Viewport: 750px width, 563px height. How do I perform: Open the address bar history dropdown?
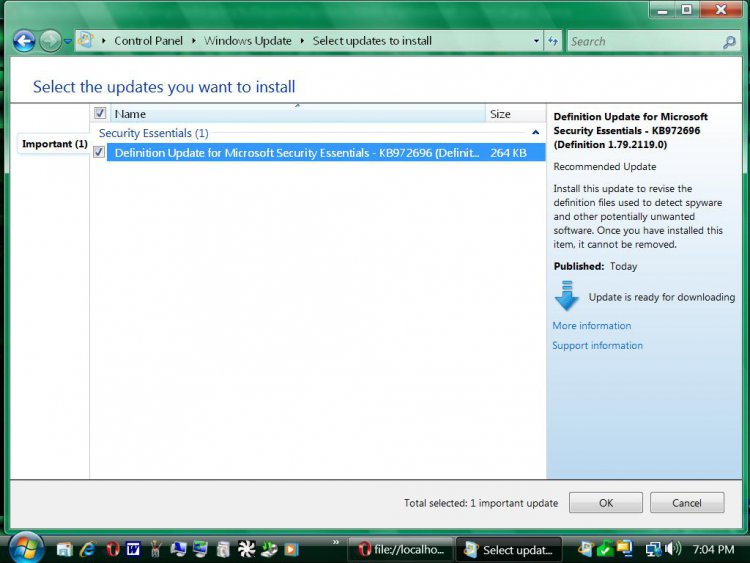536,41
